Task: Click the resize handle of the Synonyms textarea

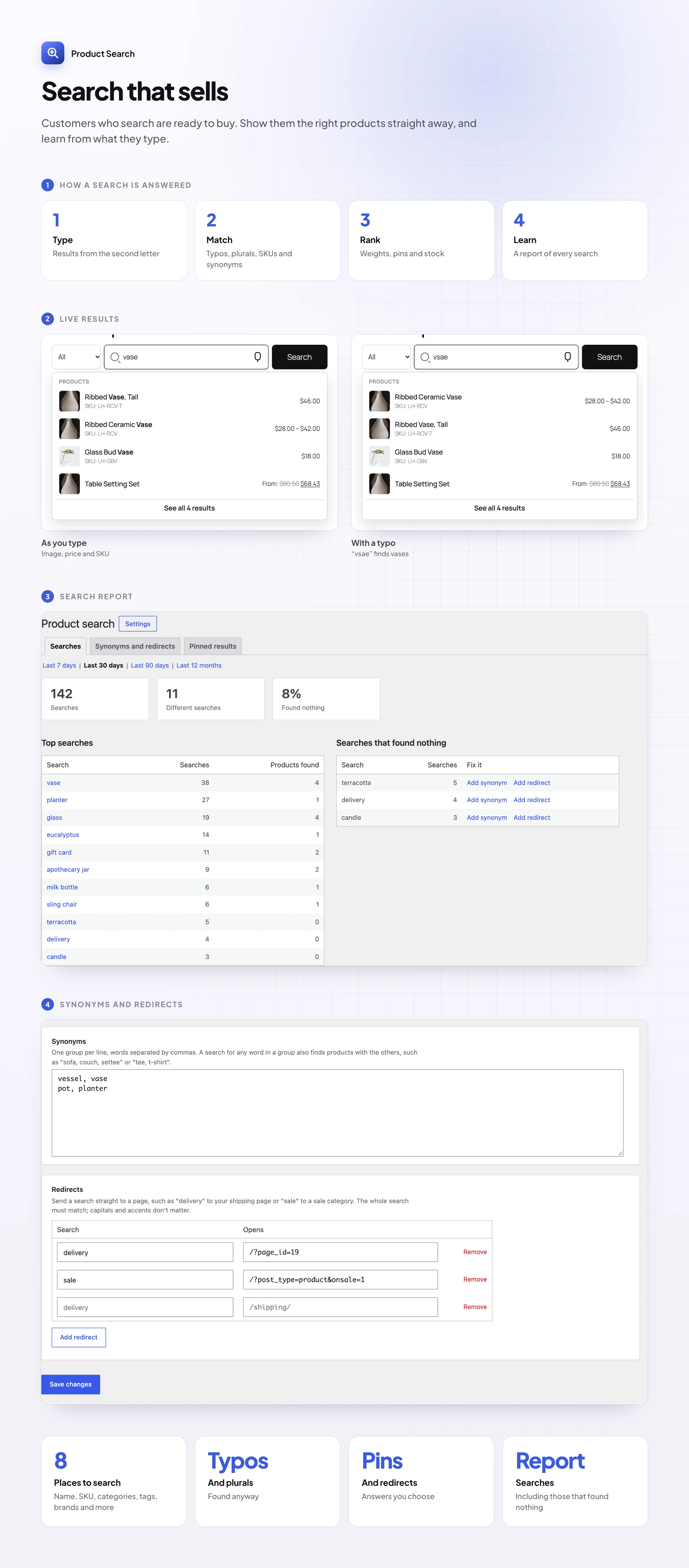Action: pos(620,1153)
